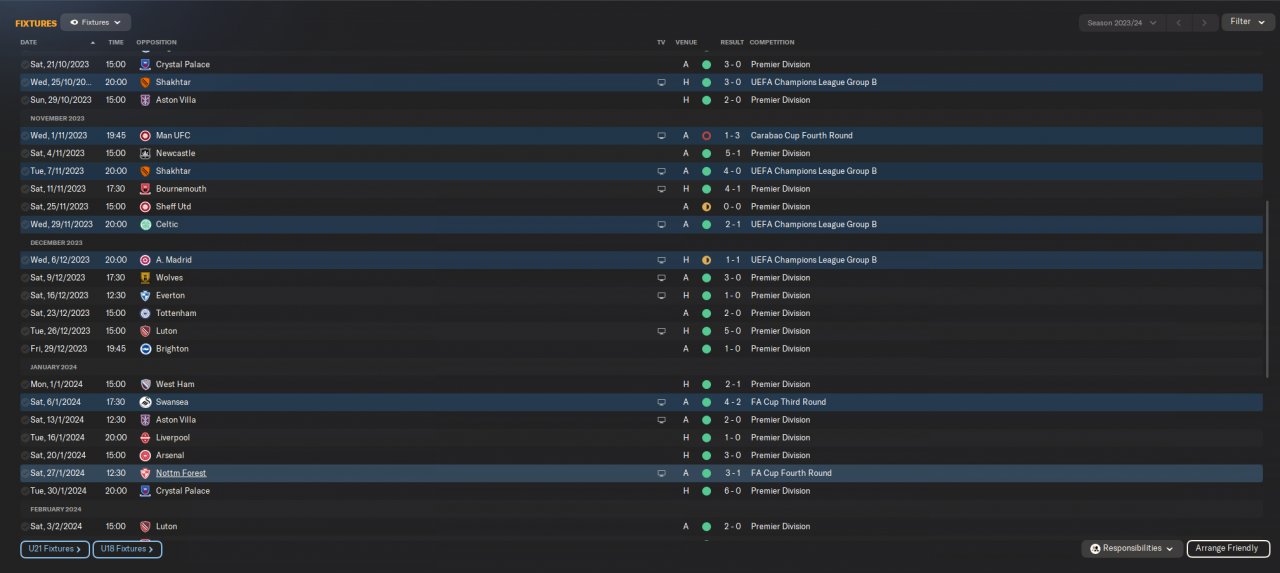Click the Newcastle club crest icon

coord(146,153)
